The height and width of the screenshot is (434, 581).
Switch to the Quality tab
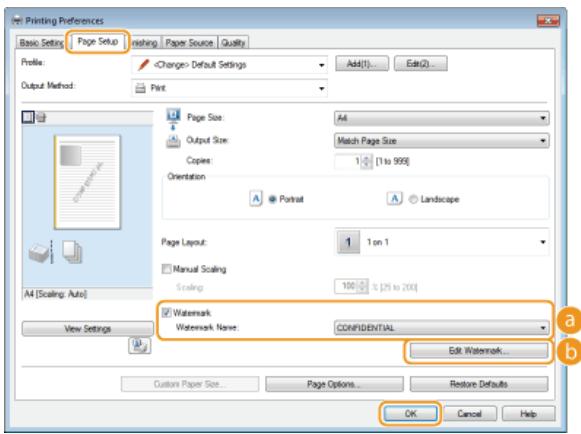pos(233,43)
